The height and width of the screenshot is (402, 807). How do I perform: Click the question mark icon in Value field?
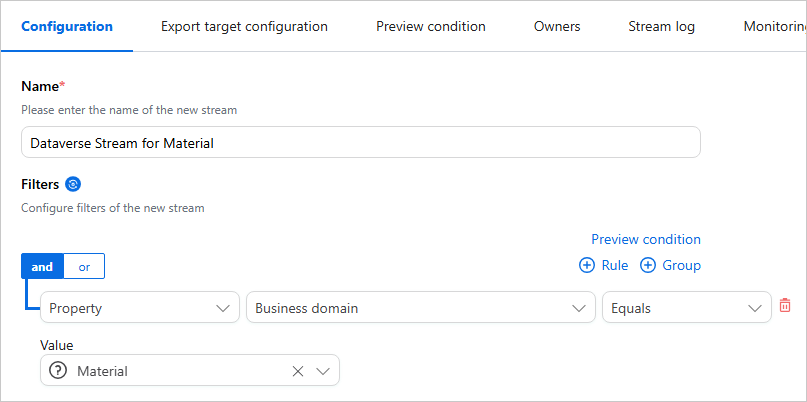(x=58, y=370)
